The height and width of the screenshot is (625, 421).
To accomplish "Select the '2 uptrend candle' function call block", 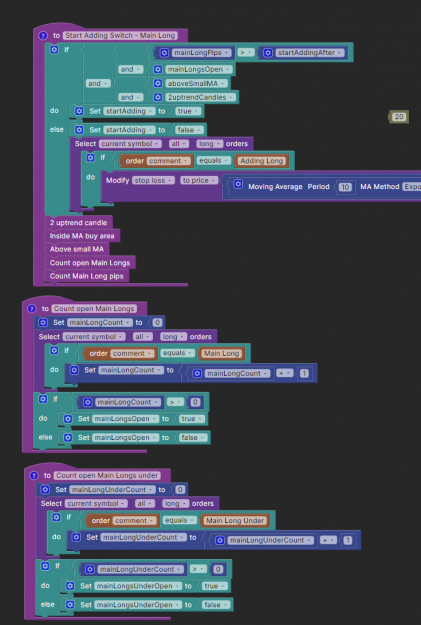I will click(79, 222).
